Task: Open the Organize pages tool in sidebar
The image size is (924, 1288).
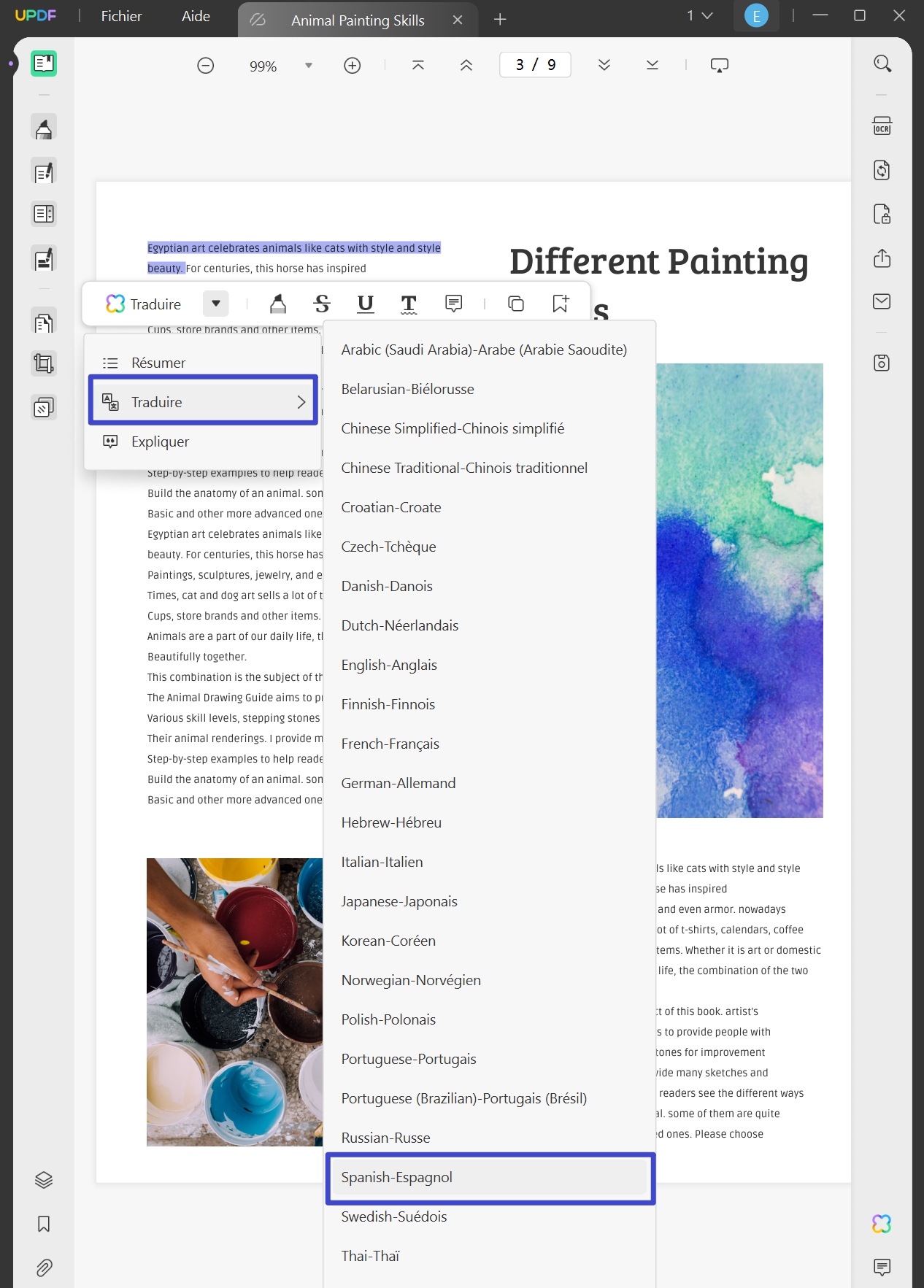Action: (x=44, y=323)
